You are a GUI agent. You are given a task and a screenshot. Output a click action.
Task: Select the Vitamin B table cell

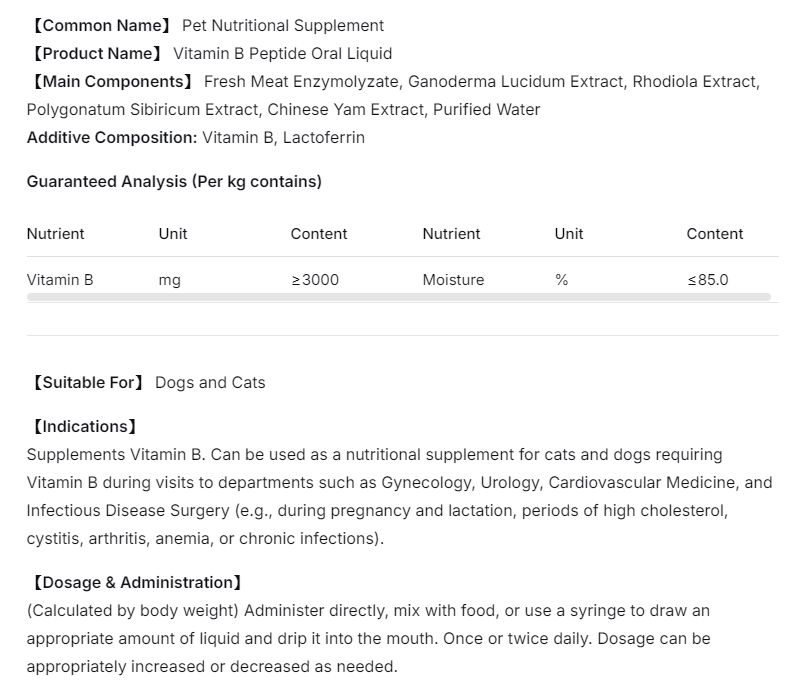(60, 280)
